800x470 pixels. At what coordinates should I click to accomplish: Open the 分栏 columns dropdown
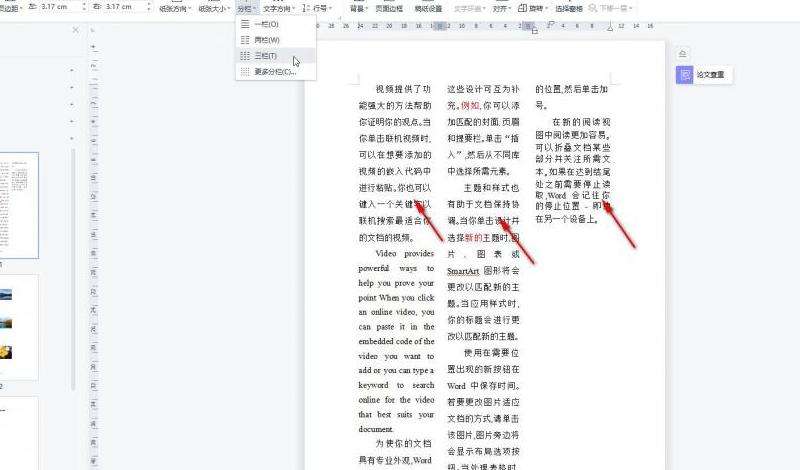(x=246, y=8)
